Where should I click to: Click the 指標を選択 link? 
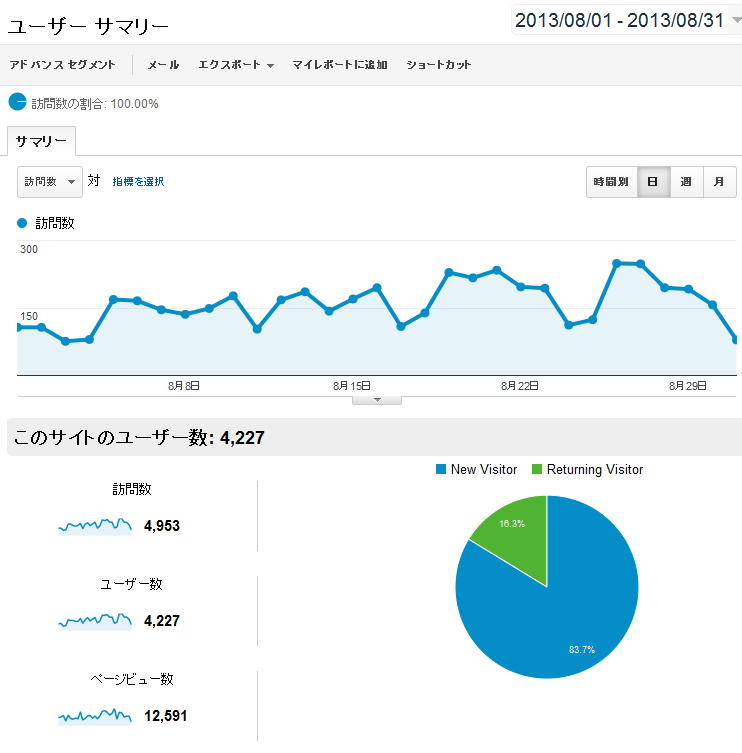[138, 182]
